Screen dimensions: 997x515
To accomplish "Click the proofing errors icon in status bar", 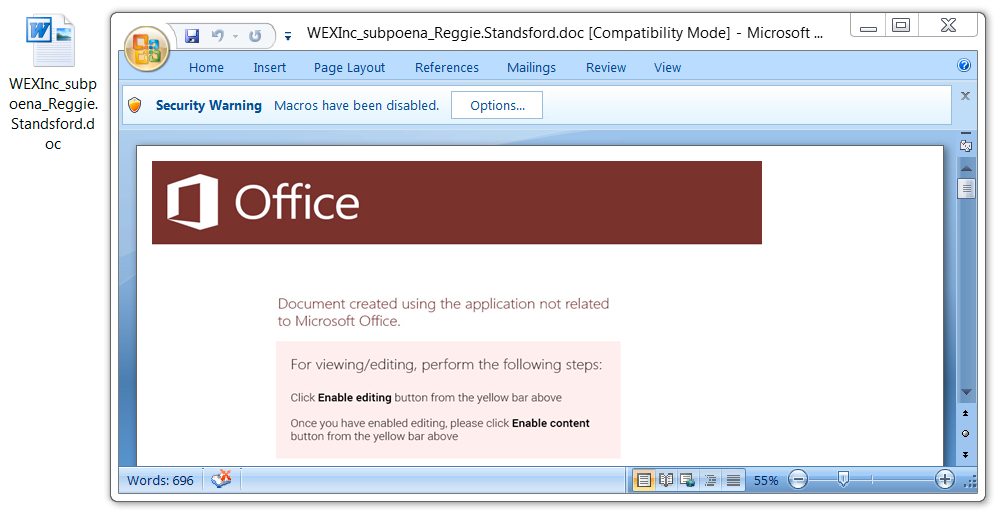I will click(x=221, y=479).
